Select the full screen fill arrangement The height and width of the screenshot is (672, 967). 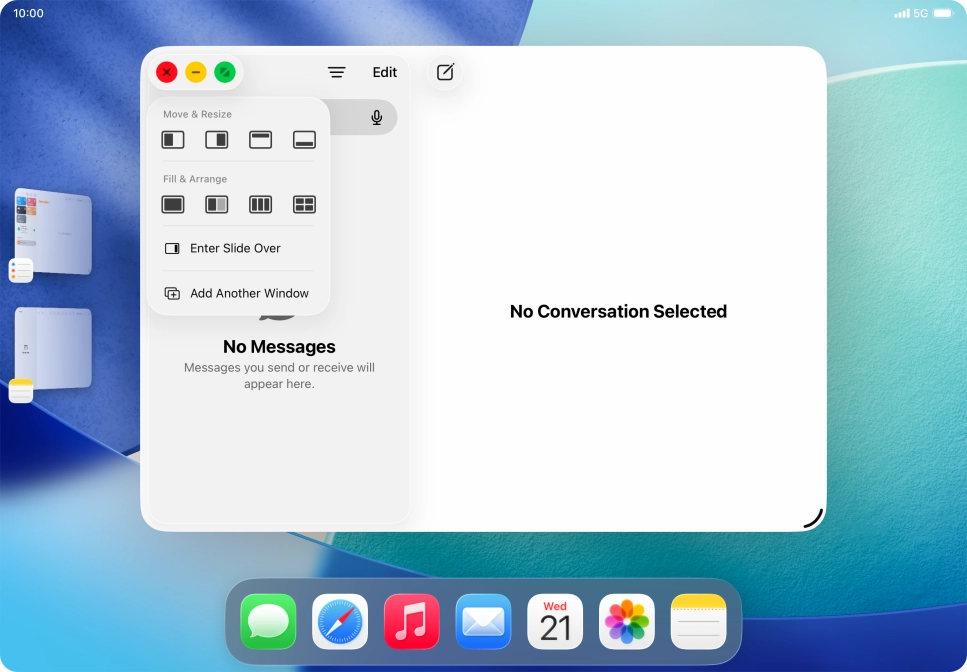click(x=173, y=204)
